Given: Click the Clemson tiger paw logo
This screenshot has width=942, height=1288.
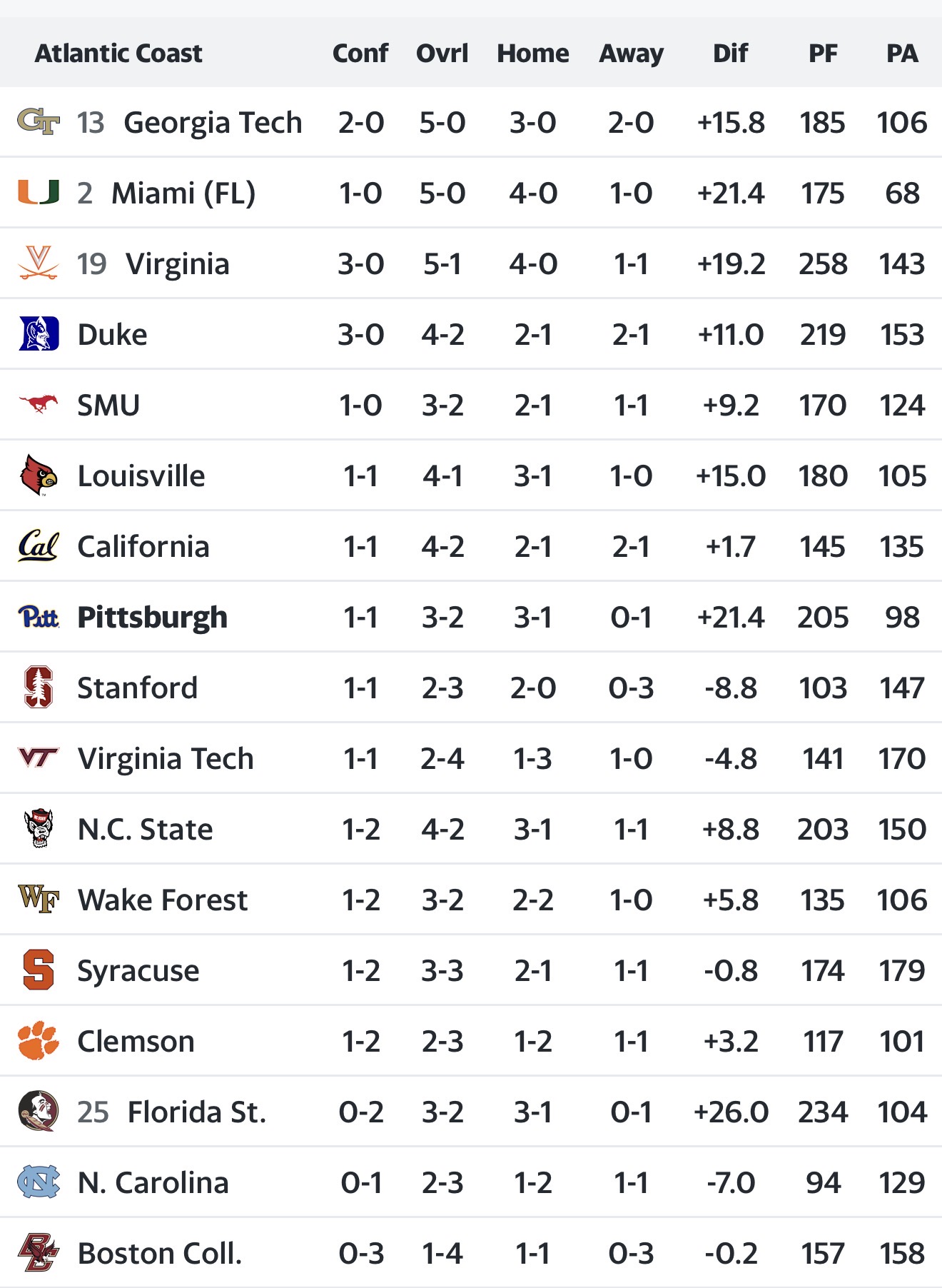Looking at the screenshot, I should [39, 1041].
